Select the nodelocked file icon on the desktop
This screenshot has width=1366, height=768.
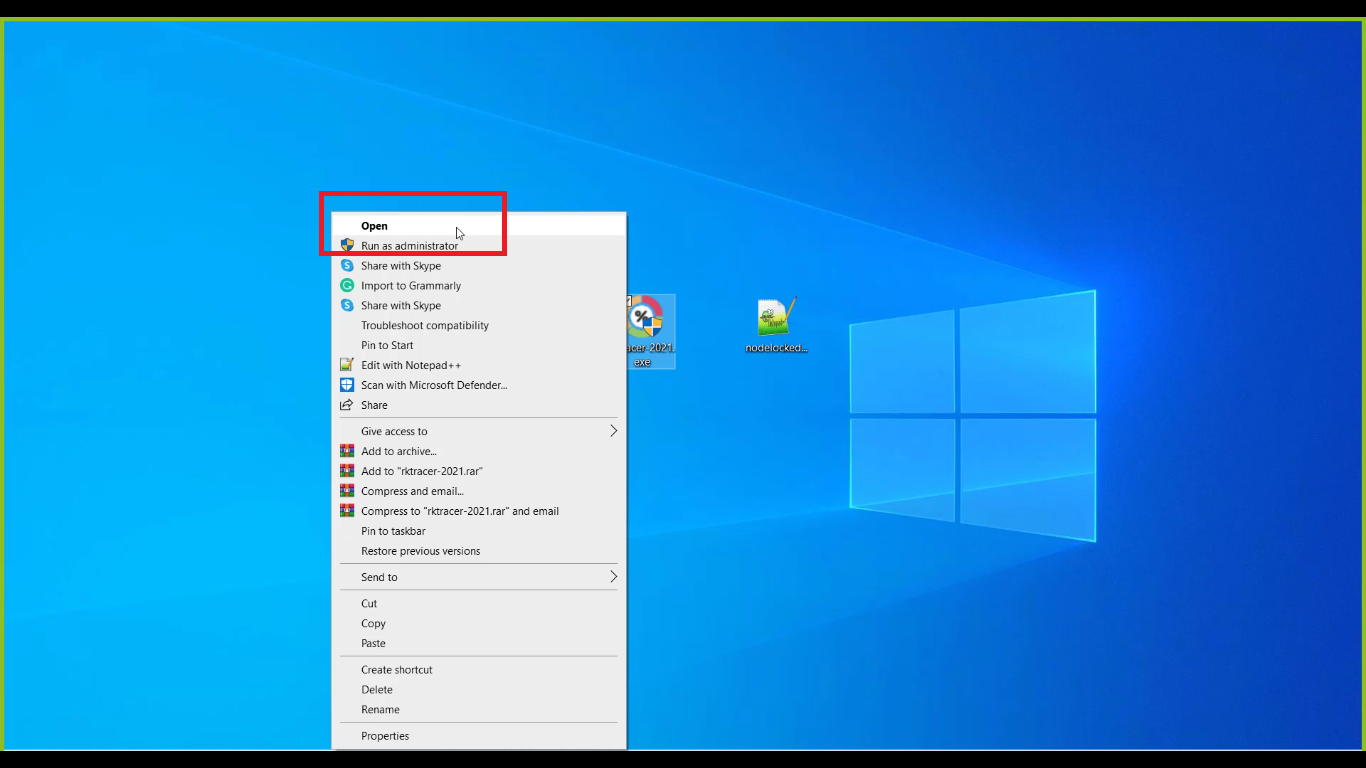click(x=776, y=326)
